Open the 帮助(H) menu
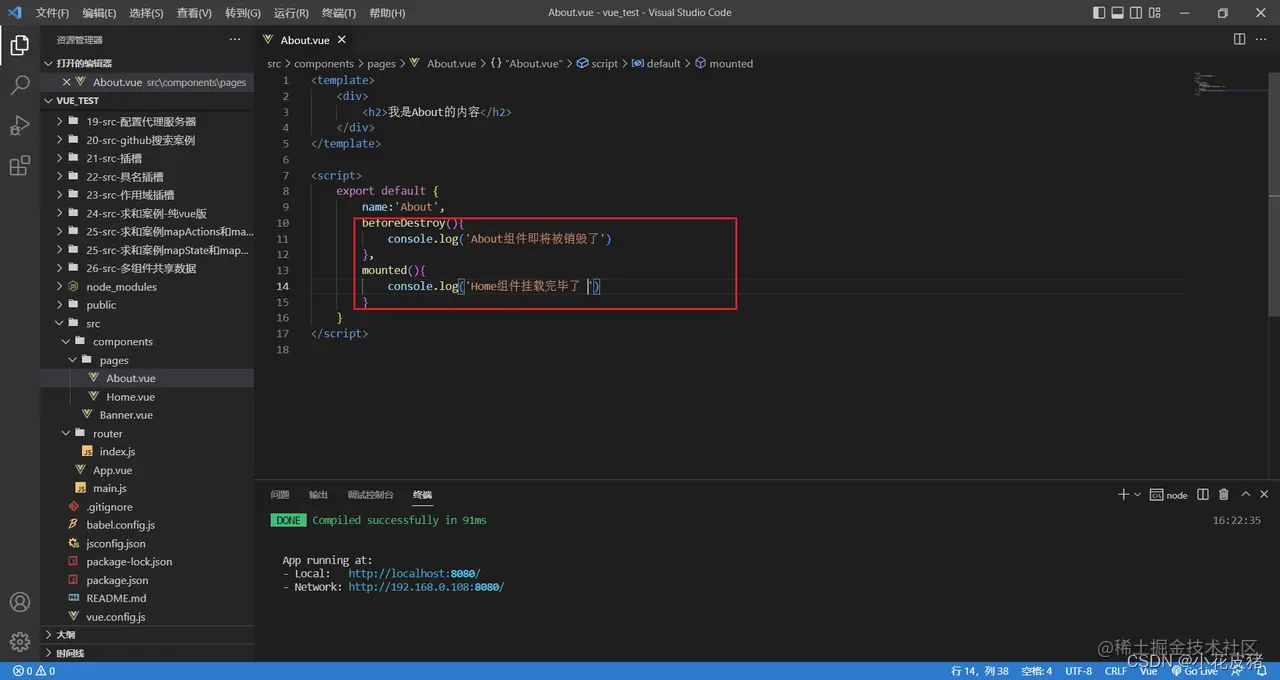This screenshot has height=680, width=1280. (x=387, y=13)
